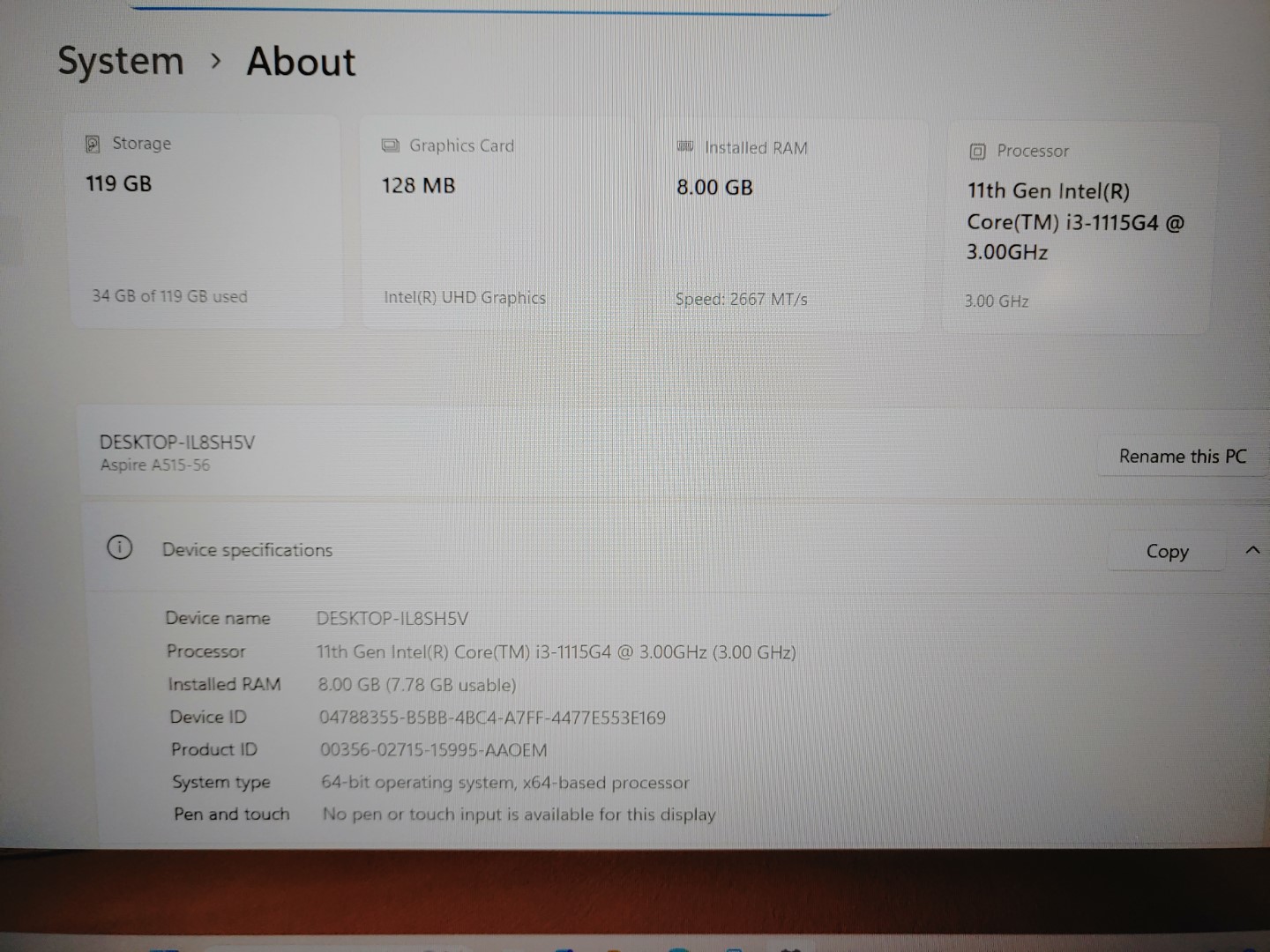
Task: Click the Storage drive icon
Action: tap(93, 144)
